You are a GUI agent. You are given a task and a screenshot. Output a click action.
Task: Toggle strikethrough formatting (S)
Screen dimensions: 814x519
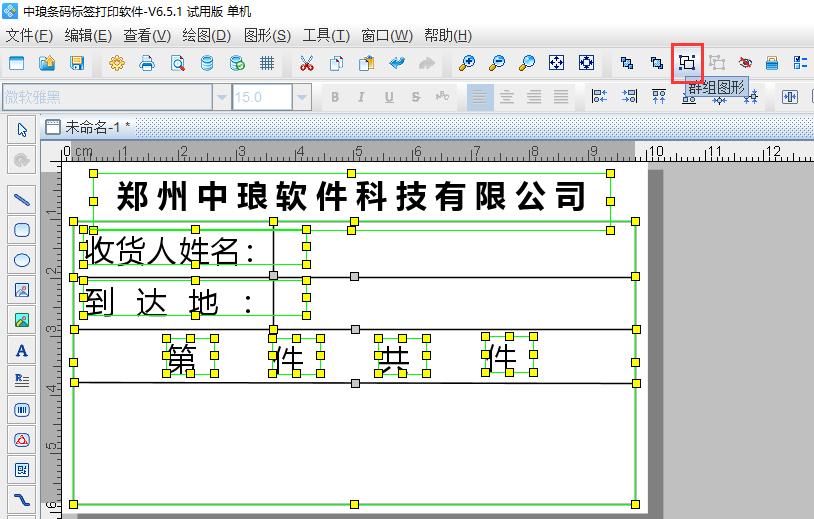tap(415, 97)
